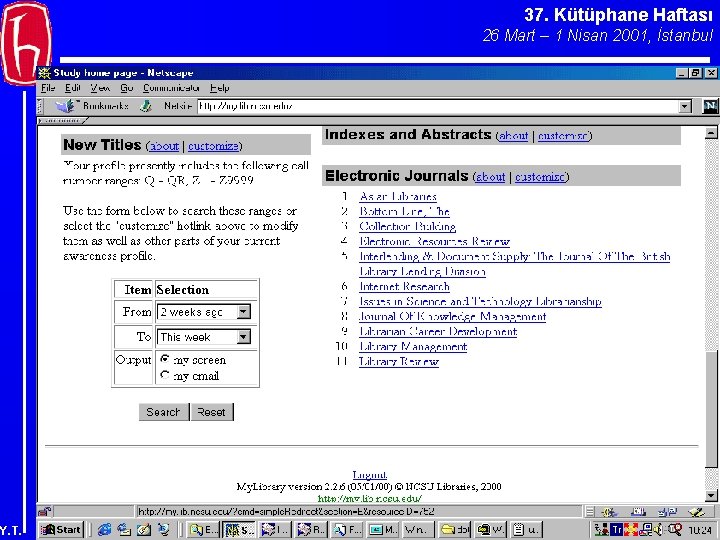
Task: Open the Library Management journal link
Action: (413, 346)
